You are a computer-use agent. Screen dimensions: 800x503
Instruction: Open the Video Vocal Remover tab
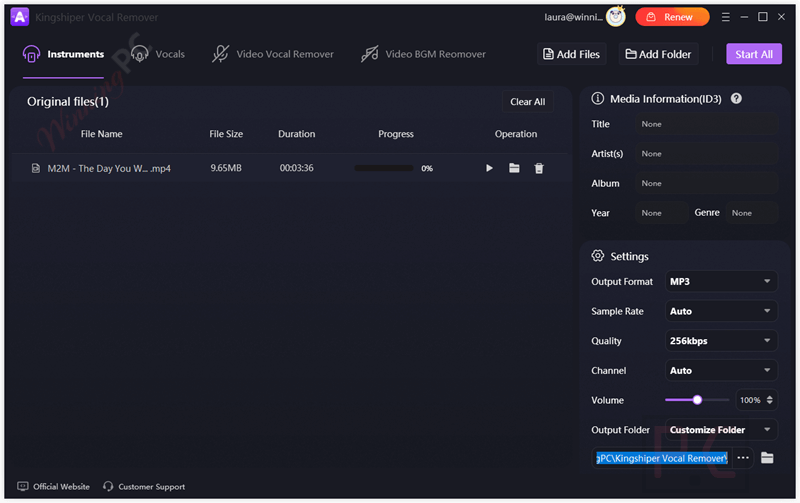click(272, 54)
